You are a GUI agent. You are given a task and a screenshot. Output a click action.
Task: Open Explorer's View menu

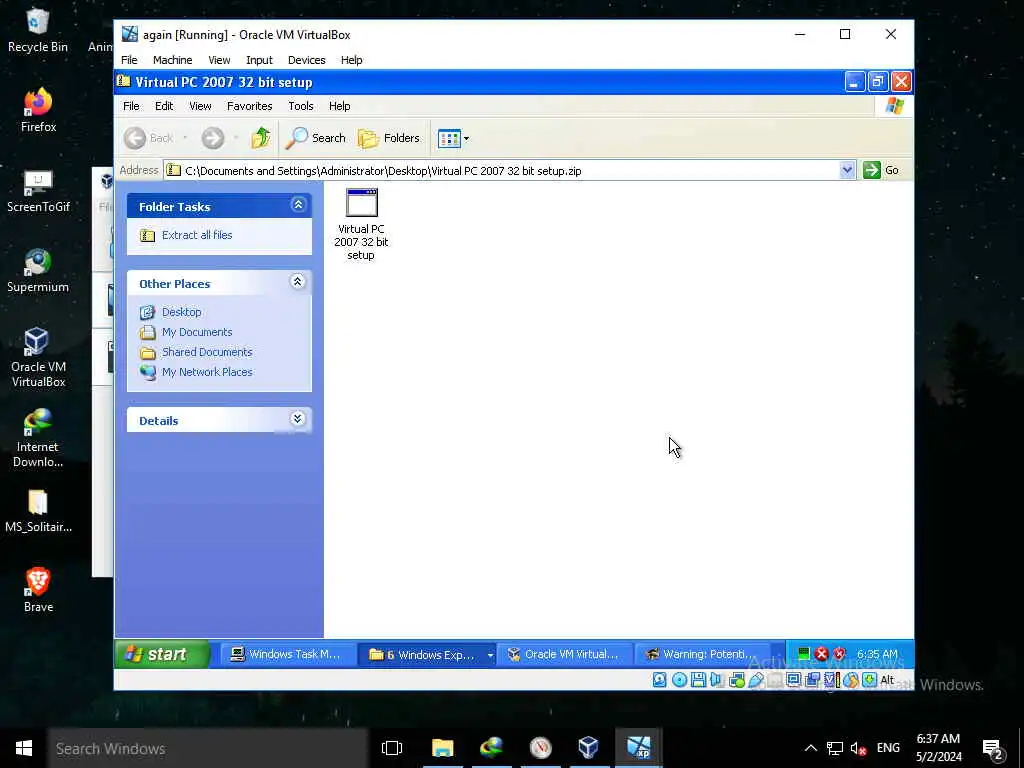click(200, 106)
